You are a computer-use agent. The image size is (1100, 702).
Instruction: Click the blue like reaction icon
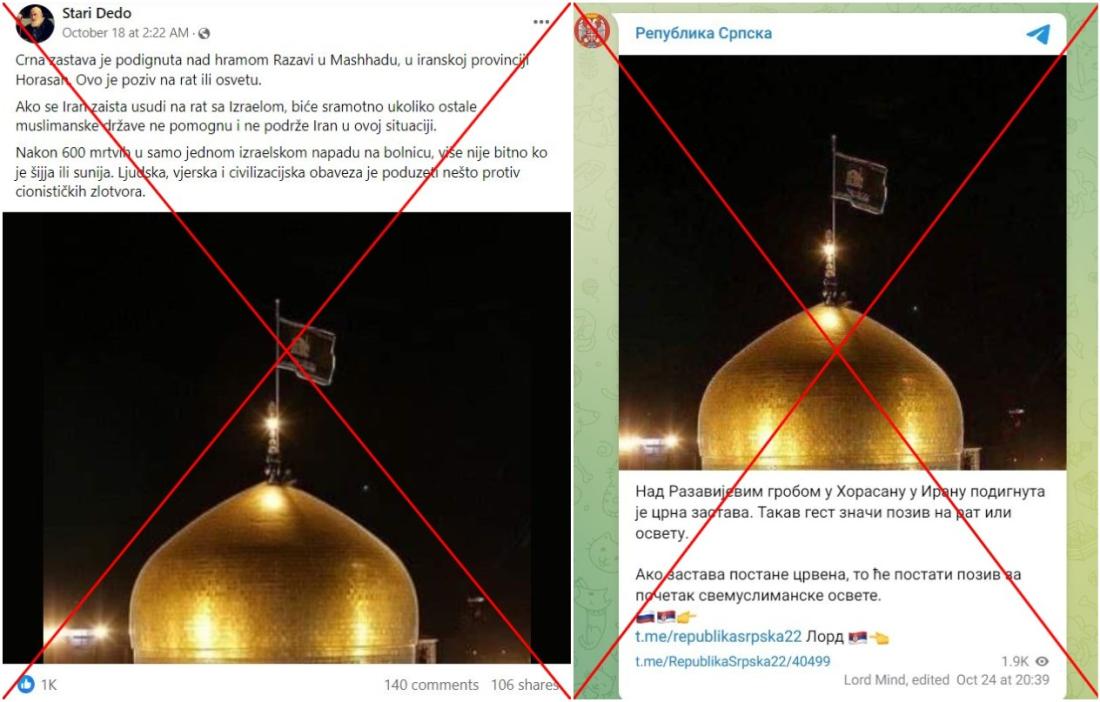(x=26, y=684)
